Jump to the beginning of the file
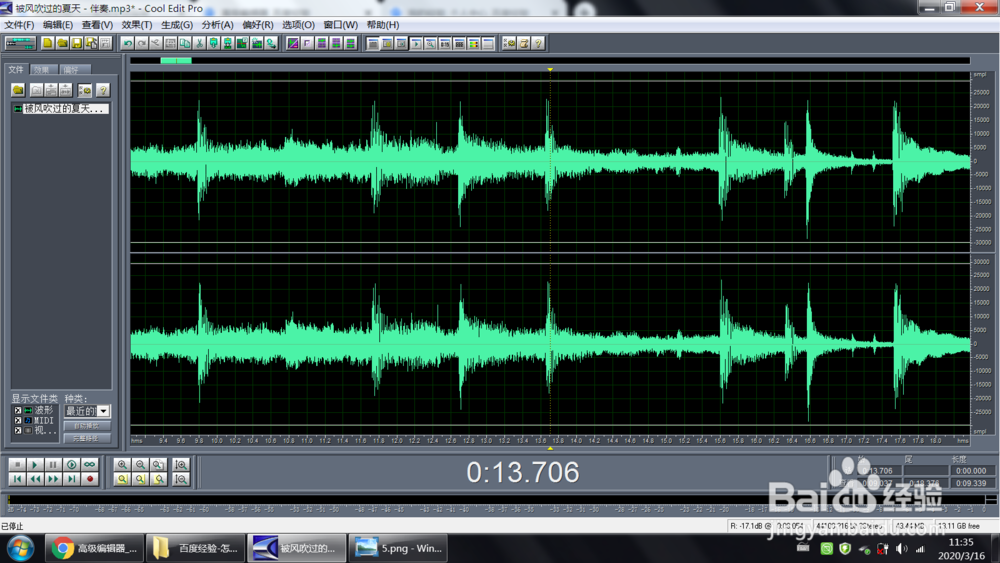Viewport: 1000px width, 563px height. 17,479
